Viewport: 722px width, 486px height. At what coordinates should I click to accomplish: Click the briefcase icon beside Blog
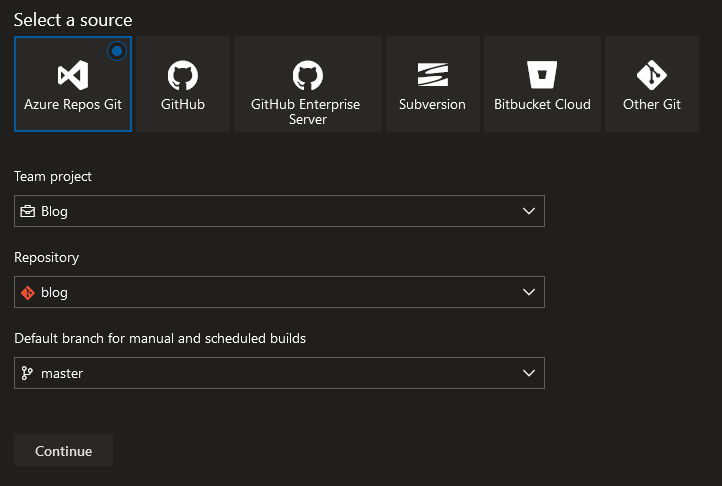pos(28,211)
